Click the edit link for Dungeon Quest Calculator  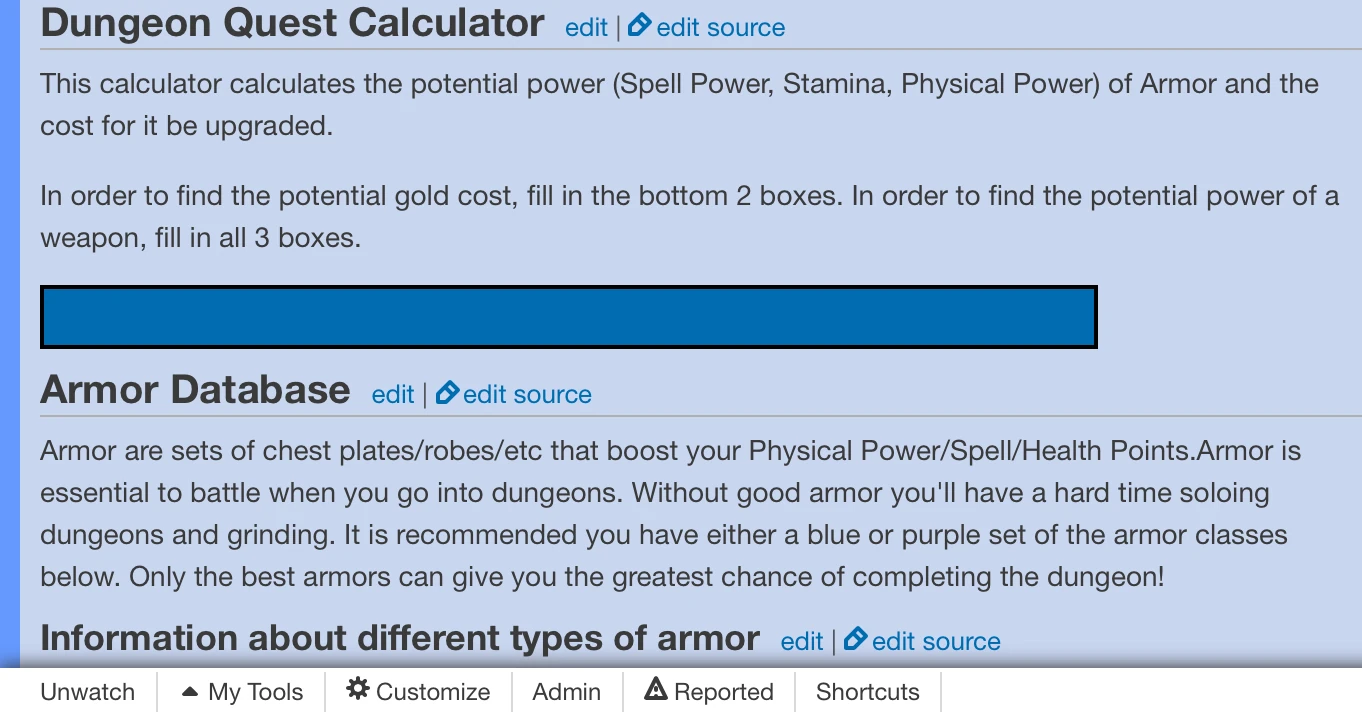pyautogui.click(x=586, y=27)
